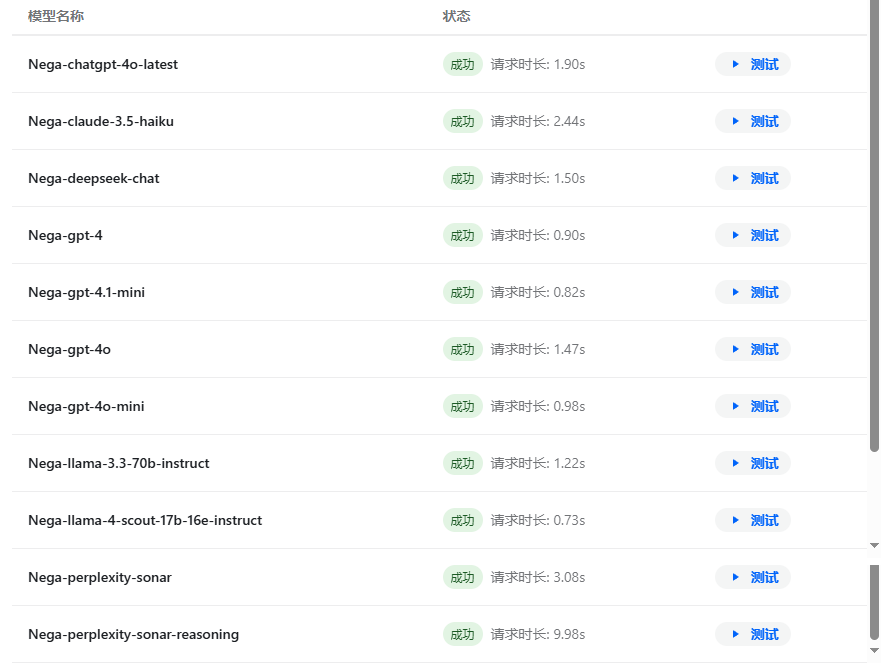Screen dimensions: 881x670
Task: Click request duration 3.08s text
Action: coord(538,578)
